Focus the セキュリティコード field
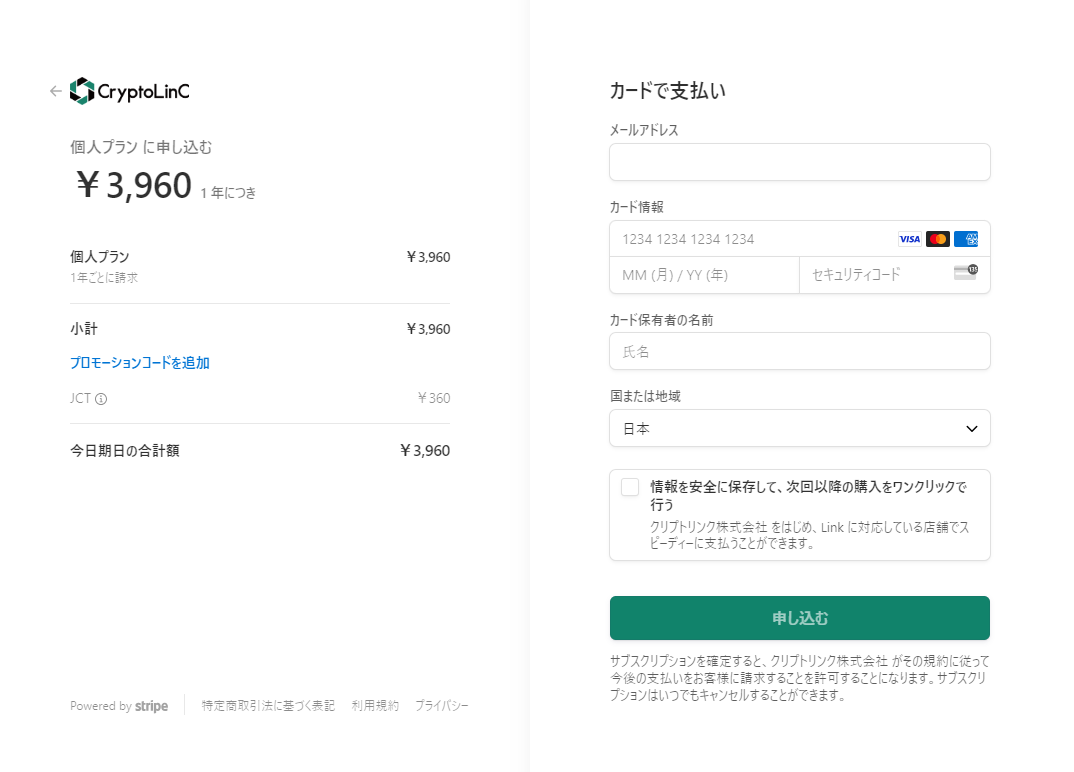The height and width of the screenshot is (772, 1074). click(895, 275)
